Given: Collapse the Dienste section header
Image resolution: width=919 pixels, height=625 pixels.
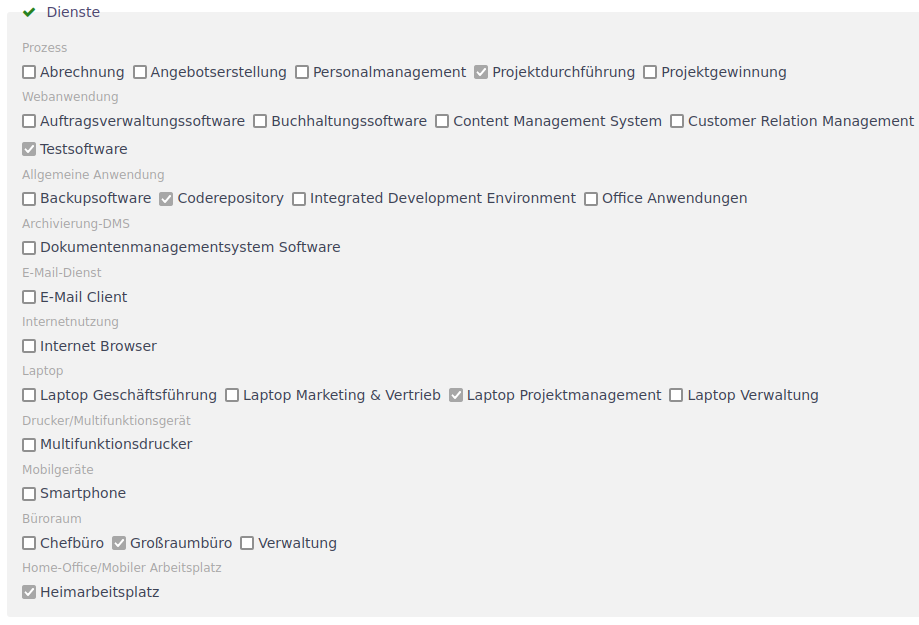Looking at the screenshot, I should pyautogui.click(x=73, y=12).
